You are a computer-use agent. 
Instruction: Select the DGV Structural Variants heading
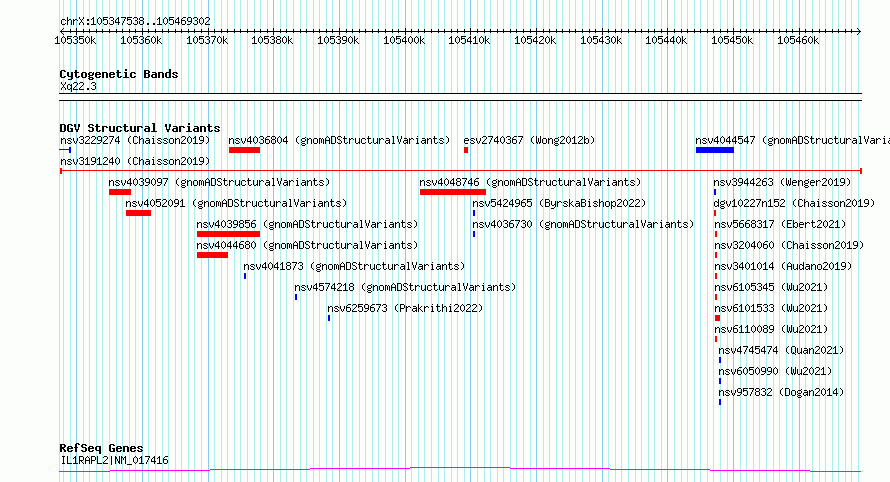pyautogui.click(x=140, y=128)
